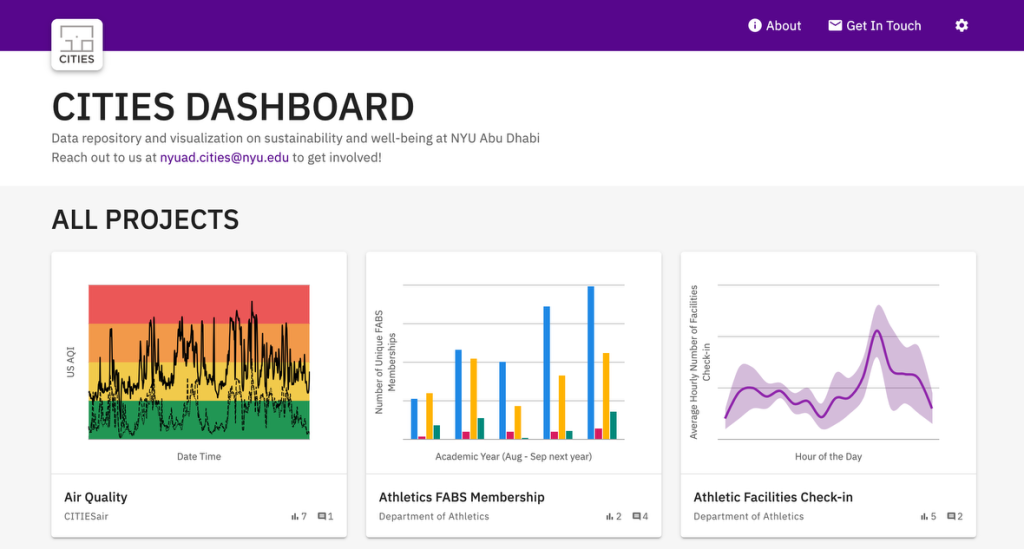
Task: Click the ALL PROJECTS heading
Action: click(145, 219)
